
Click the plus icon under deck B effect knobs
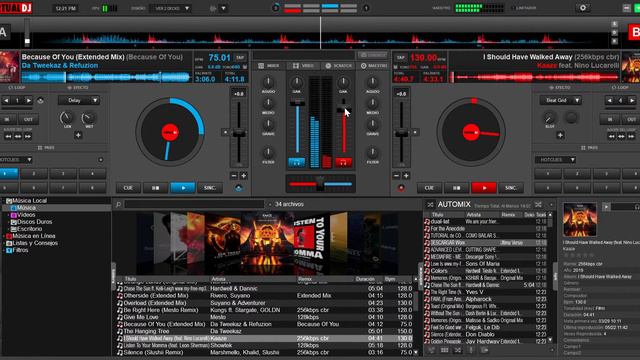click(x=560, y=135)
